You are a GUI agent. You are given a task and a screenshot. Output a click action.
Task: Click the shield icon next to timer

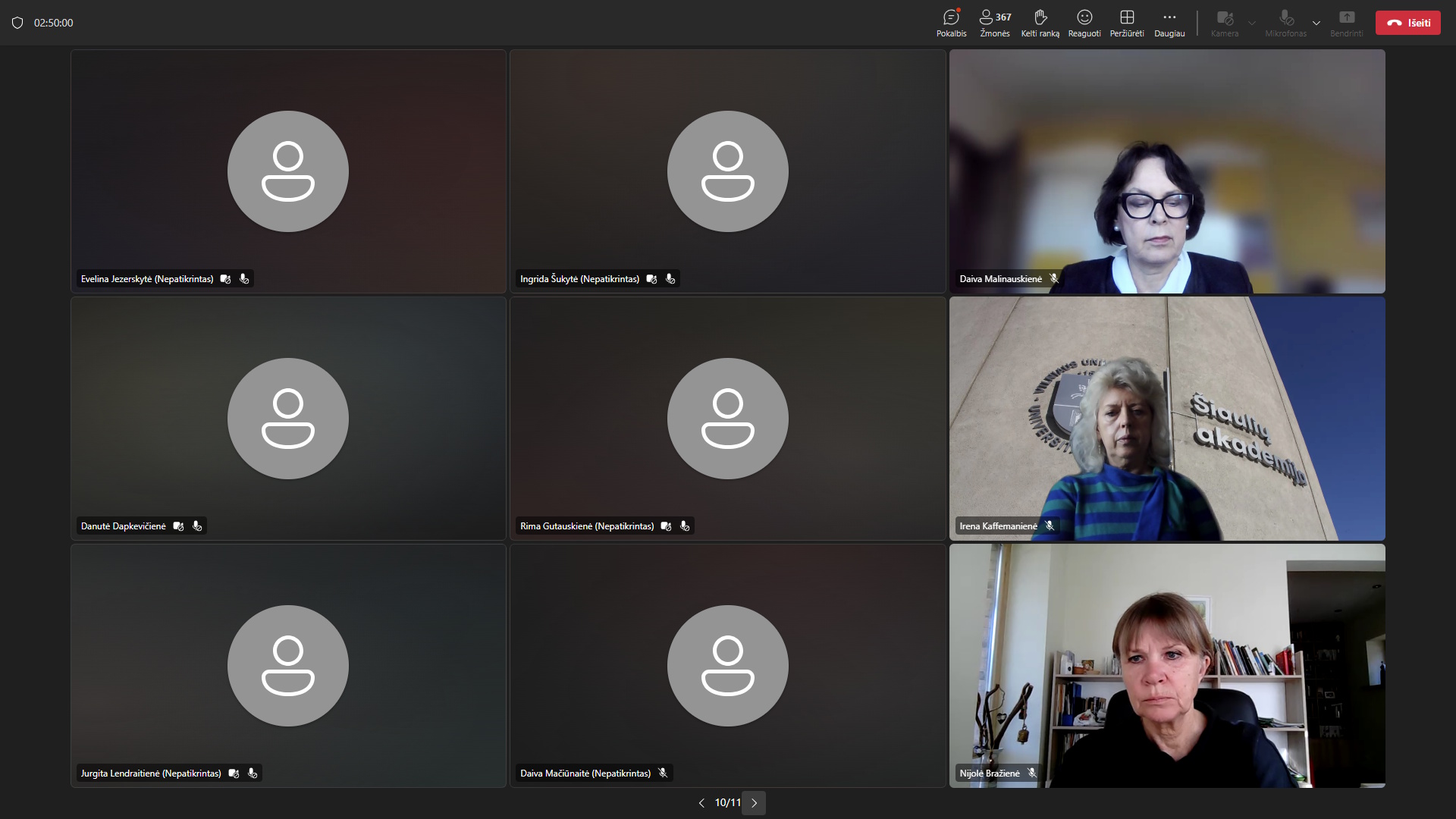click(x=17, y=23)
